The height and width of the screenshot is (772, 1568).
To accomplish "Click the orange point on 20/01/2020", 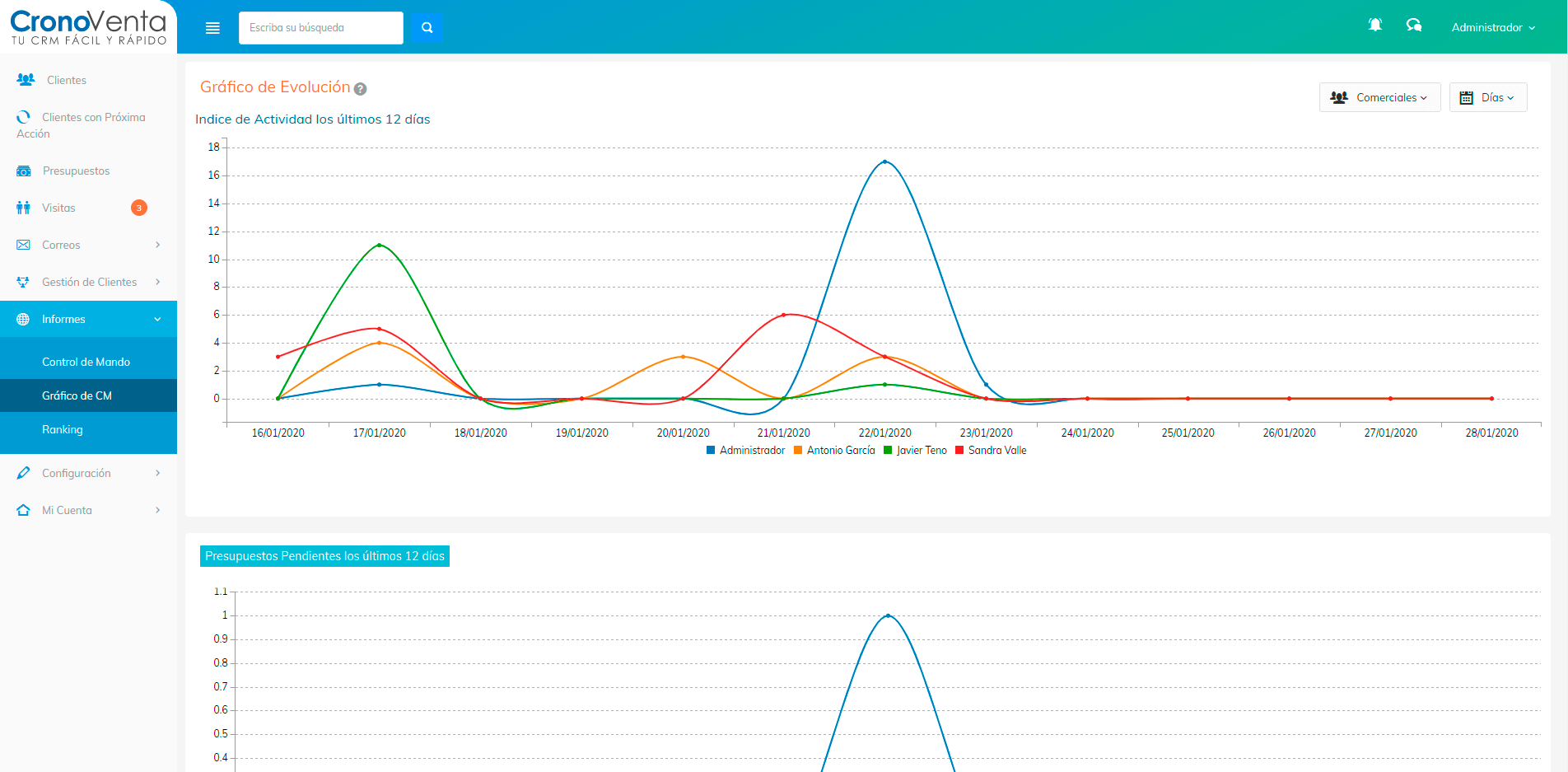I will tap(683, 357).
